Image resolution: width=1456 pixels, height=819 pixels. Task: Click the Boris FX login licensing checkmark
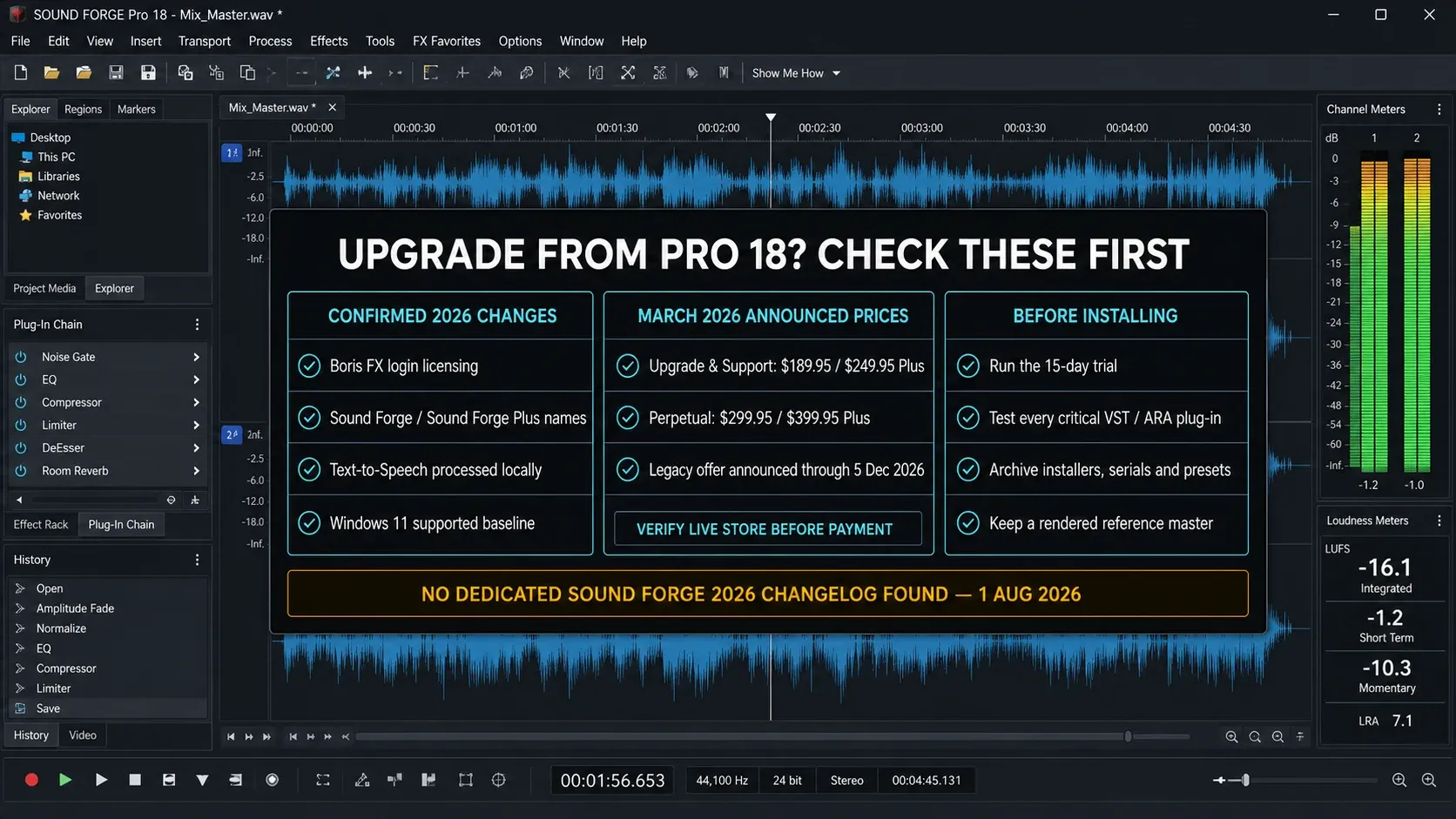(x=309, y=366)
